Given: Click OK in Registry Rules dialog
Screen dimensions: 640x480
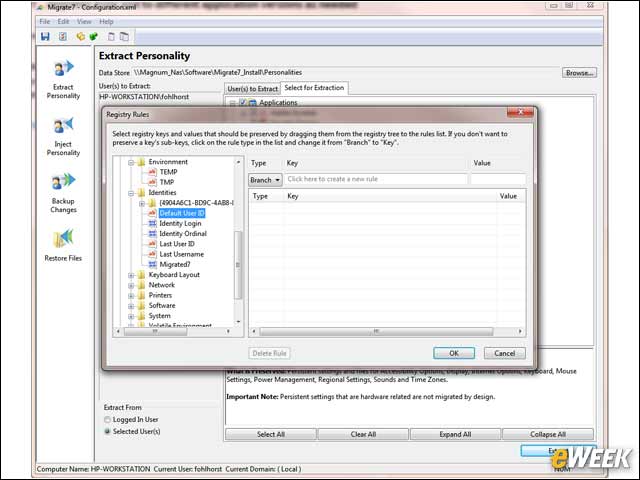Looking at the screenshot, I should 454,353.
